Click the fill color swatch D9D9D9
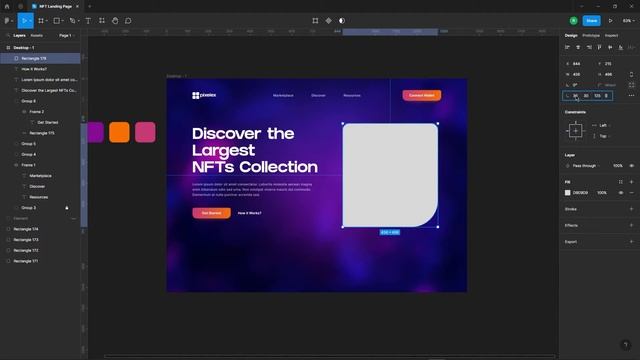Viewport: 640px width, 360px height. point(567,193)
